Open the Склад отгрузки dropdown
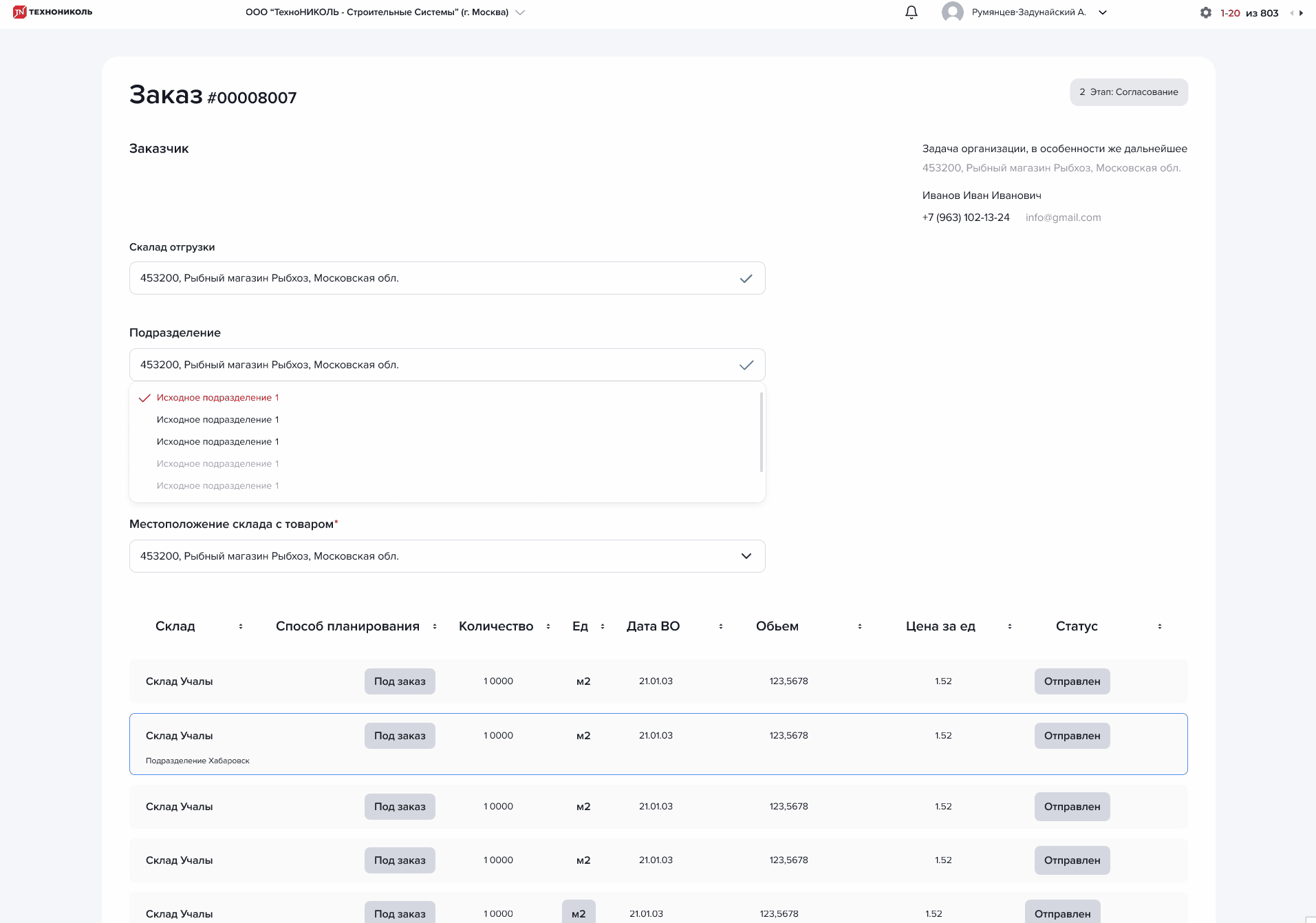The image size is (1316, 923). coord(746,279)
